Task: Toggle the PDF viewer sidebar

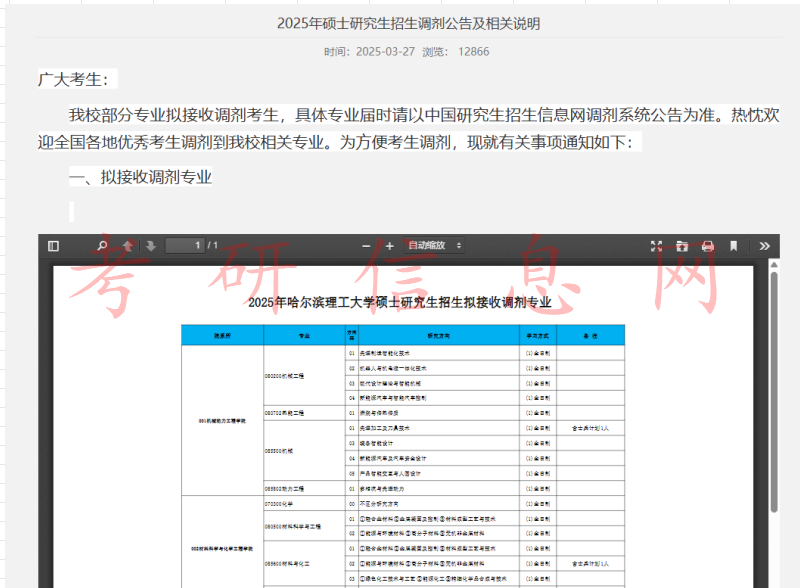Action: [x=53, y=246]
